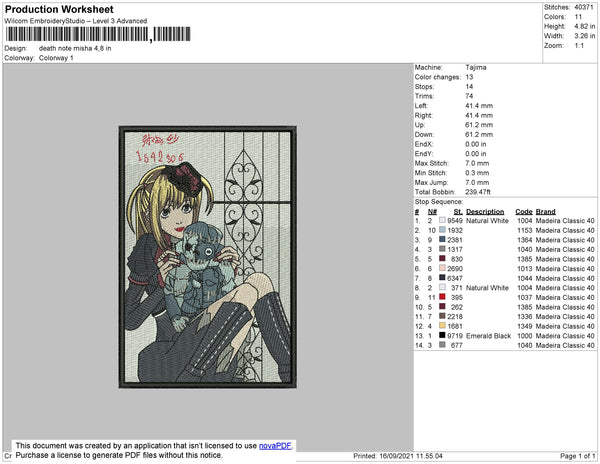Pick the Emerald Black swatch in stop 13
This screenshot has width=600, height=464.
(x=442, y=335)
